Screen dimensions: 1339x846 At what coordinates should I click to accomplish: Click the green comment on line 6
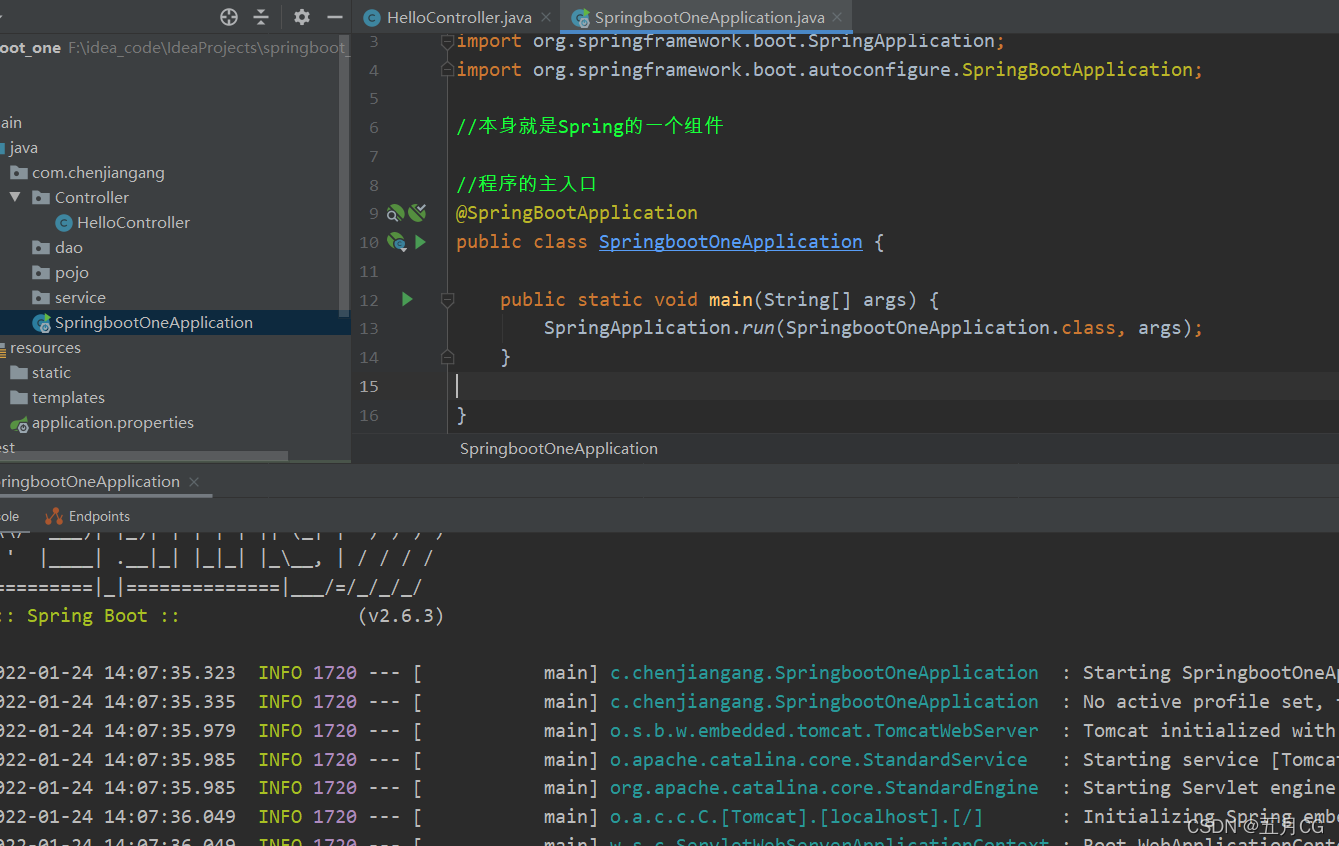pos(589,126)
